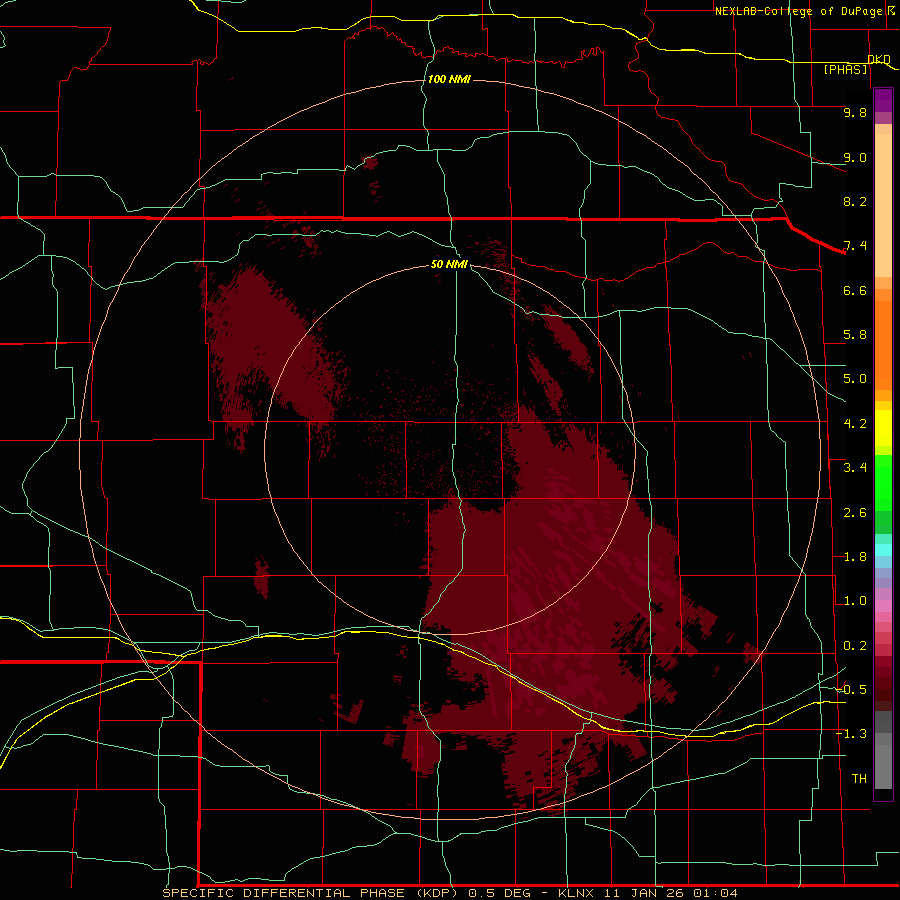Click the 4.2 value on the color scale

pyautogui.click(x=855, y=424)
